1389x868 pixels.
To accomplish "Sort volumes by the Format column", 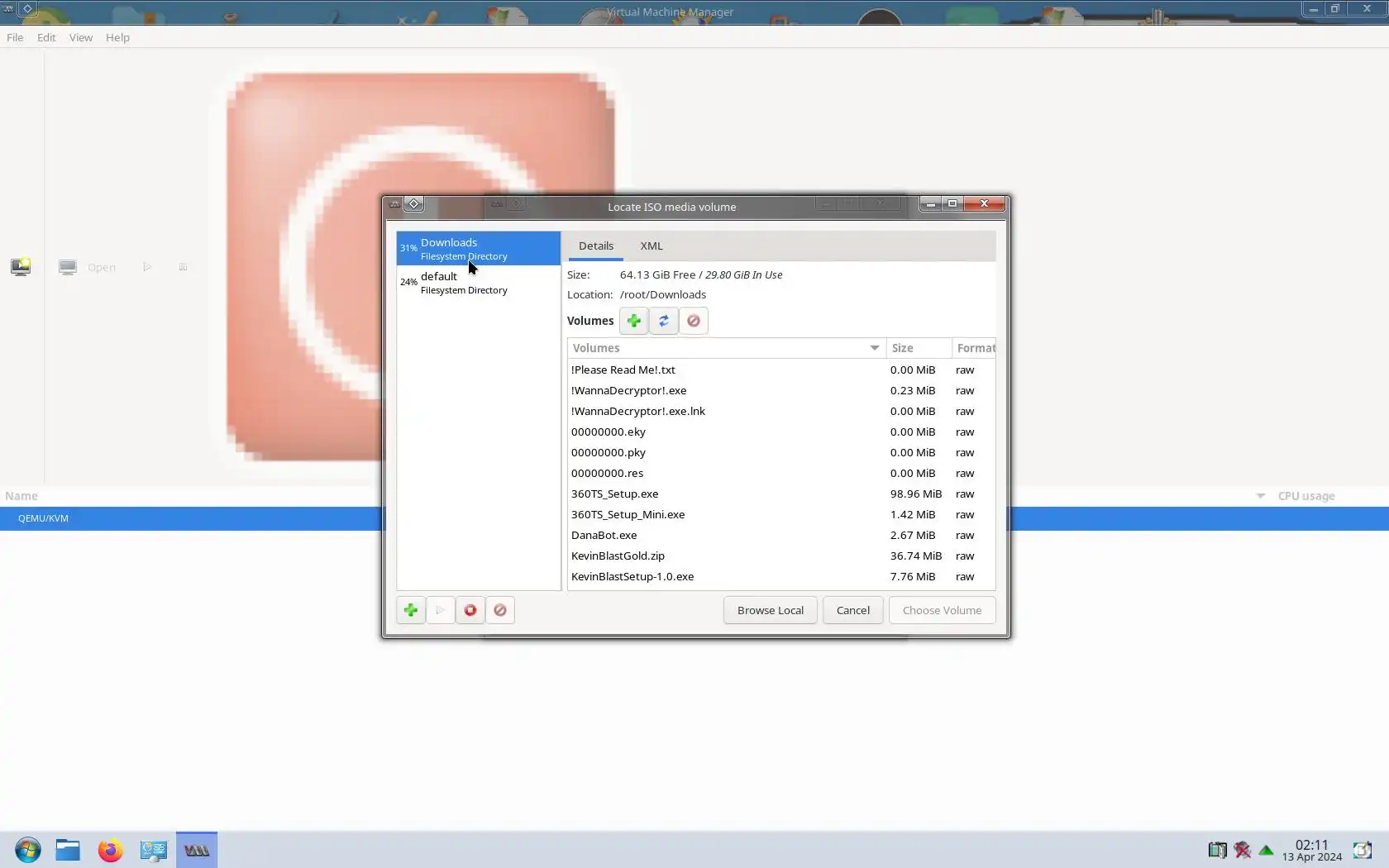I will coord(974,348).
